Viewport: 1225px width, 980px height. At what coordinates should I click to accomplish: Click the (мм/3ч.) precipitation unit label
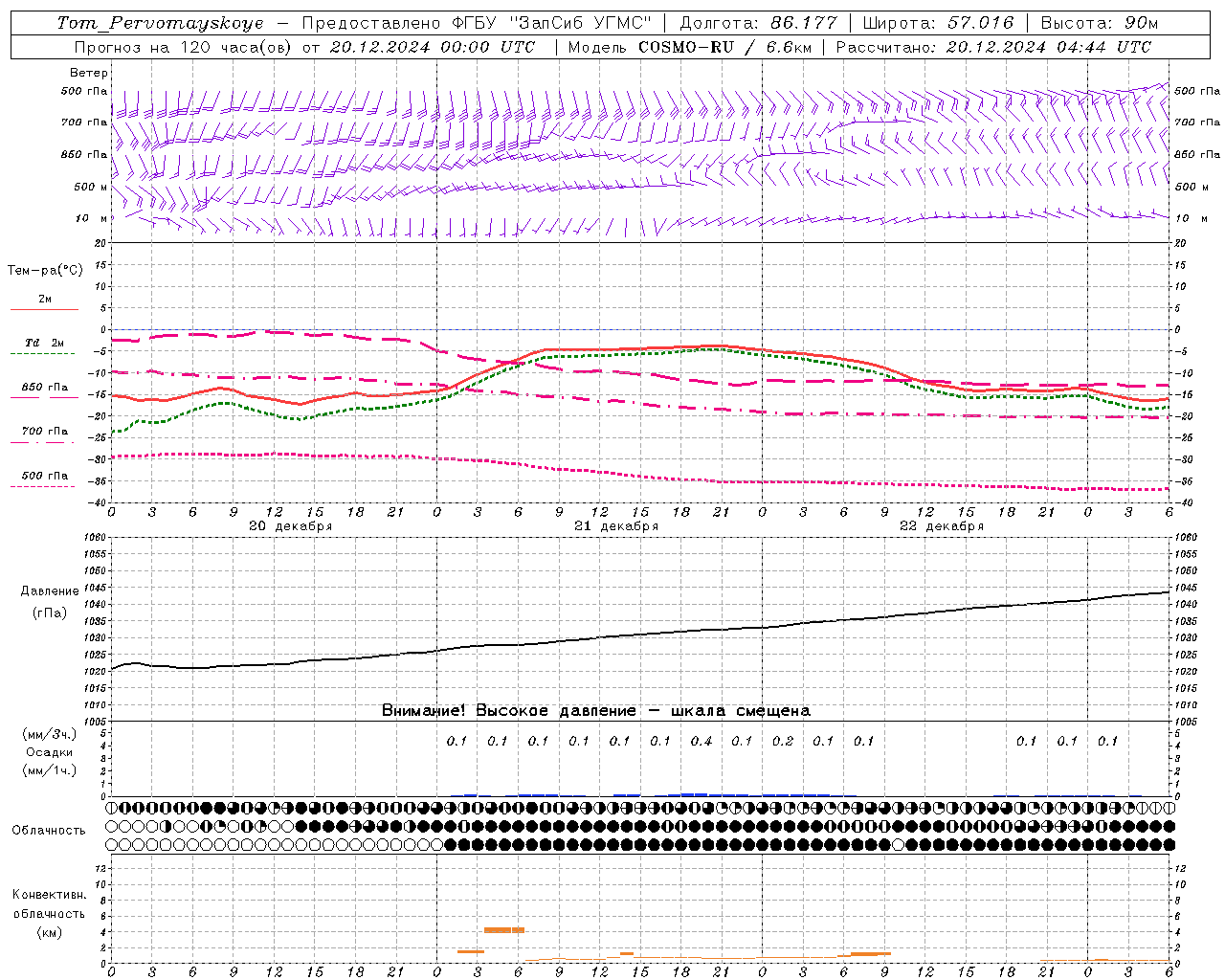(x=49, y=735)
